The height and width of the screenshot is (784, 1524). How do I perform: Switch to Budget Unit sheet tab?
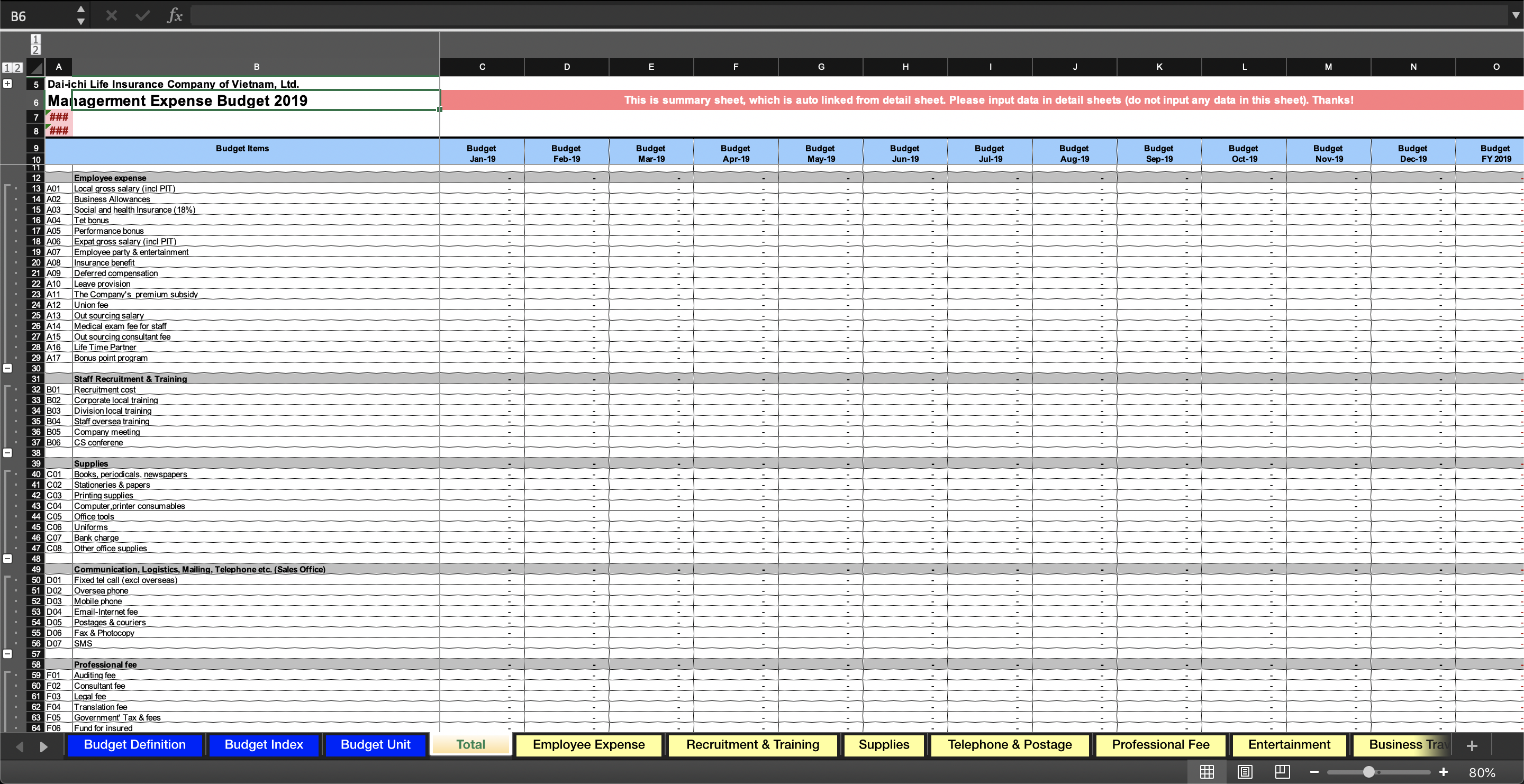375,745
